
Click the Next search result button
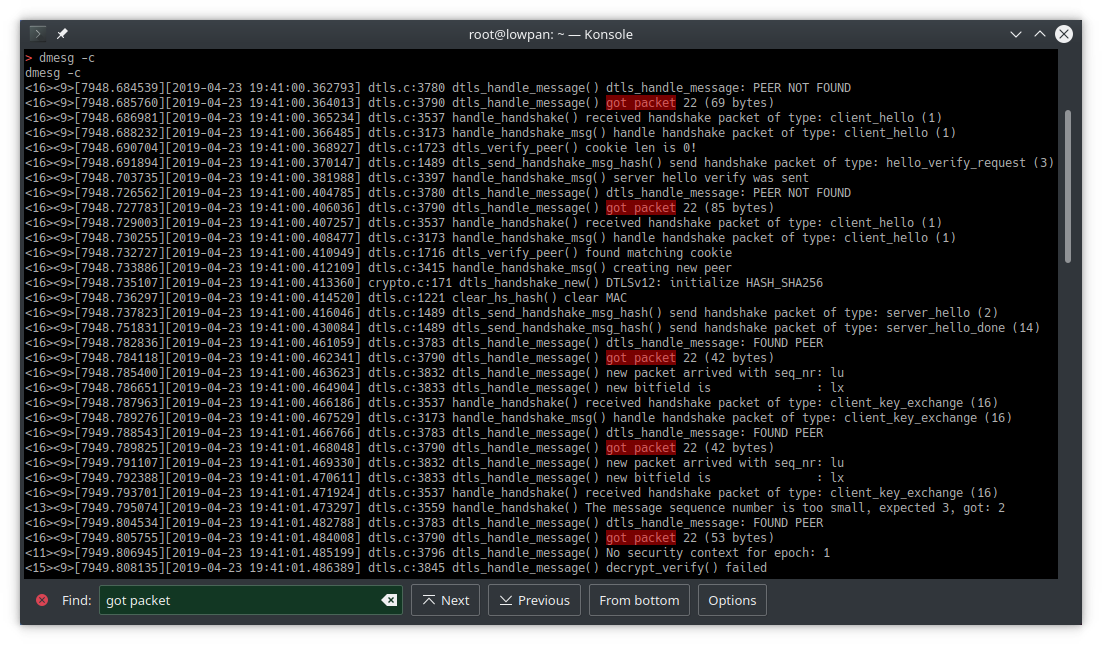coord(446,600)
